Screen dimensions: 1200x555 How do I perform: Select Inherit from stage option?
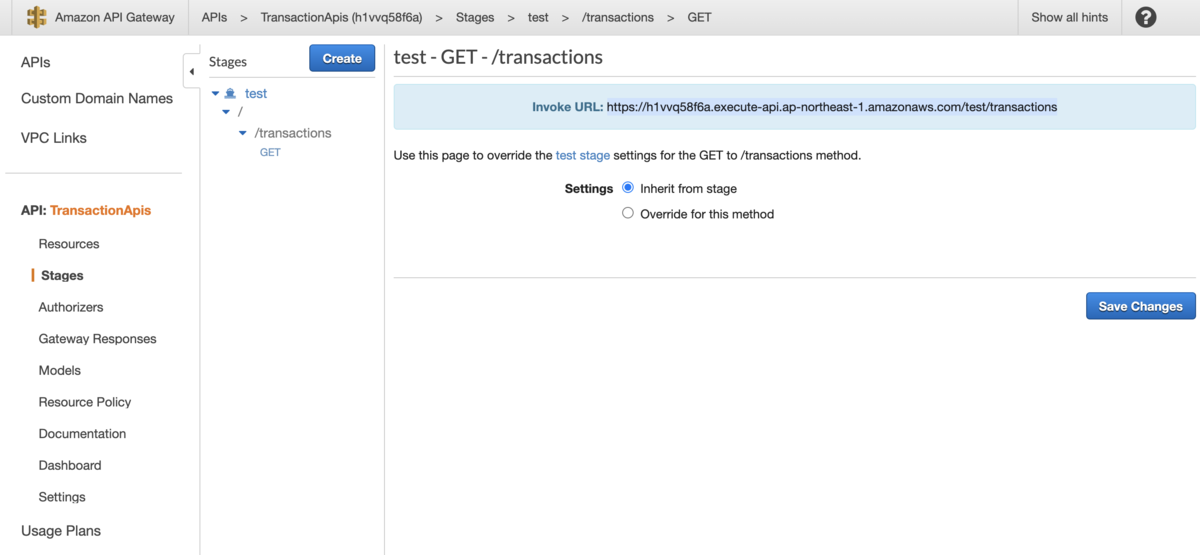pyautogui.click(x=628, y=188)
